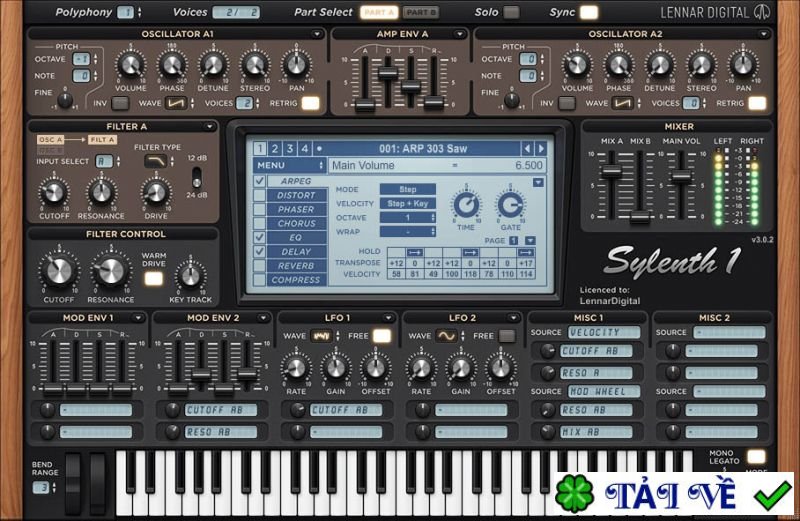Open arpeggiator Velocity Step + Key dropdown
Viewport: 800px width, 521px height.
(408, 204)
